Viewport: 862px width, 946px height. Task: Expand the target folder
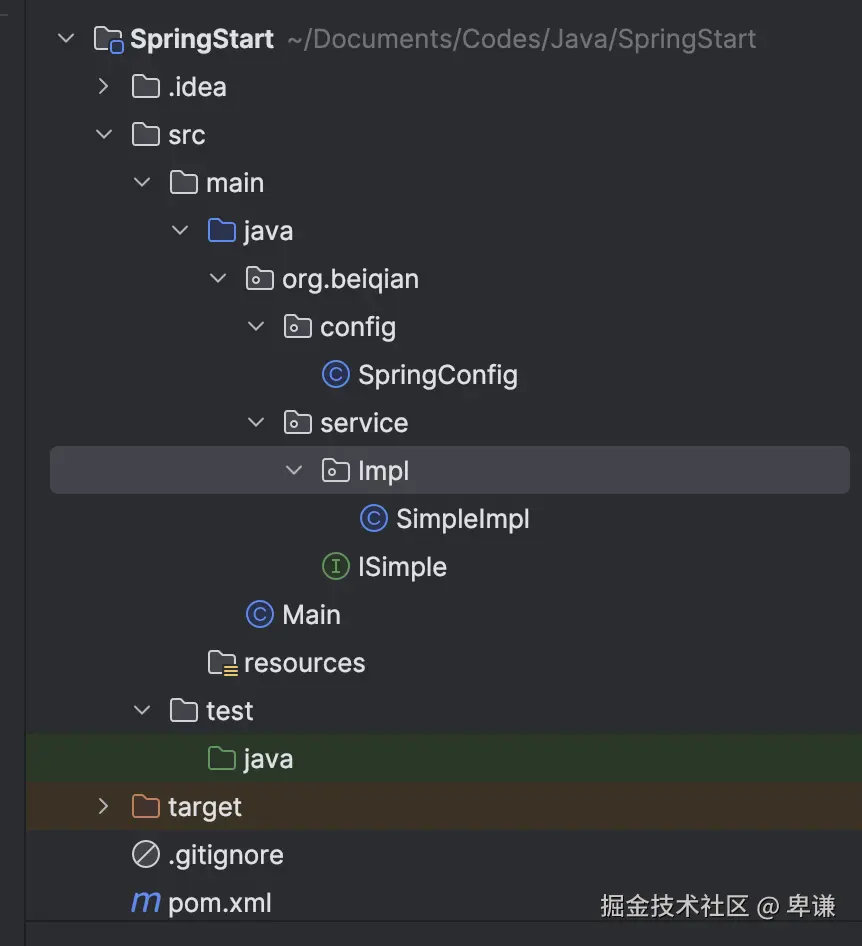103,807
